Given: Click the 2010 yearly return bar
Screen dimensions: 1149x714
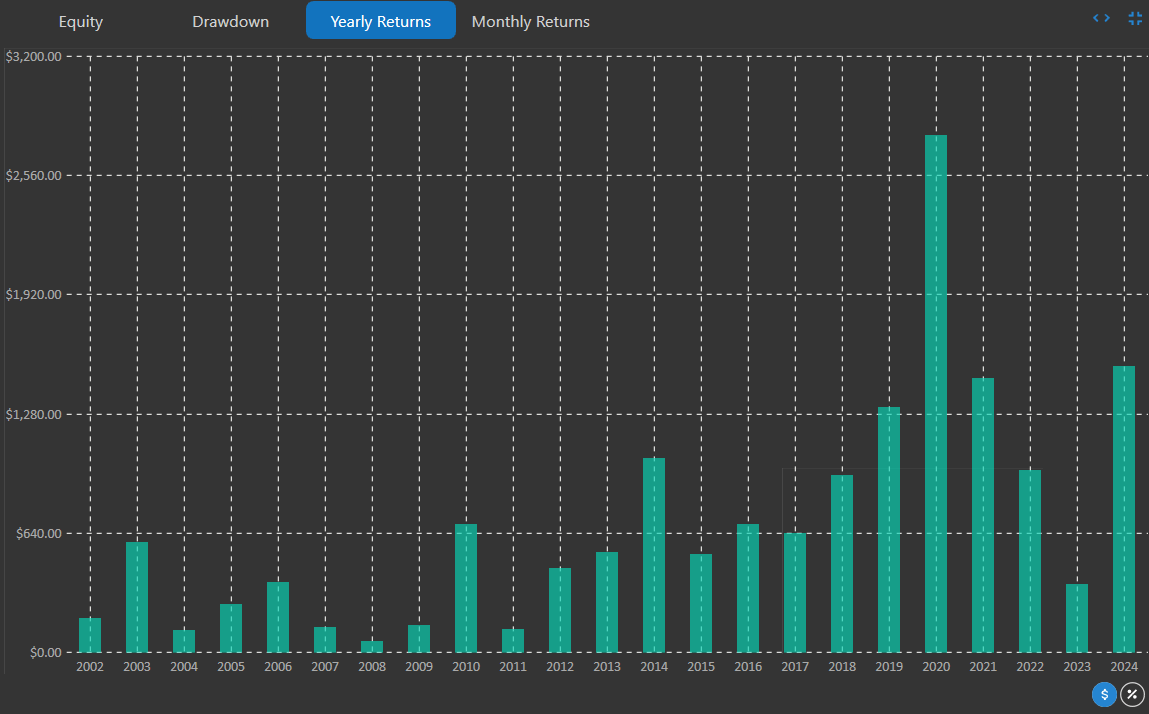Looking at the screenshot, I should coord(466,588).
